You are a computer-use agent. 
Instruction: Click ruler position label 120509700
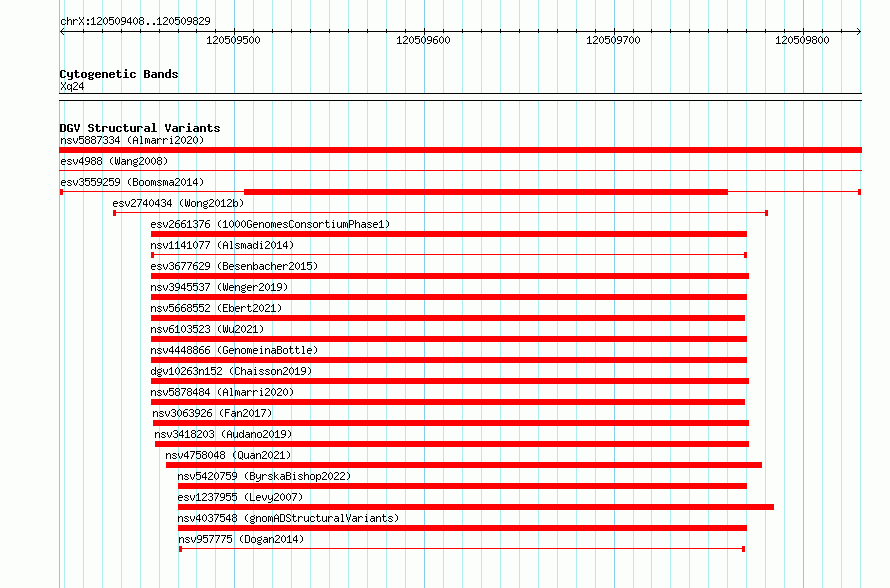coord(613,40)
